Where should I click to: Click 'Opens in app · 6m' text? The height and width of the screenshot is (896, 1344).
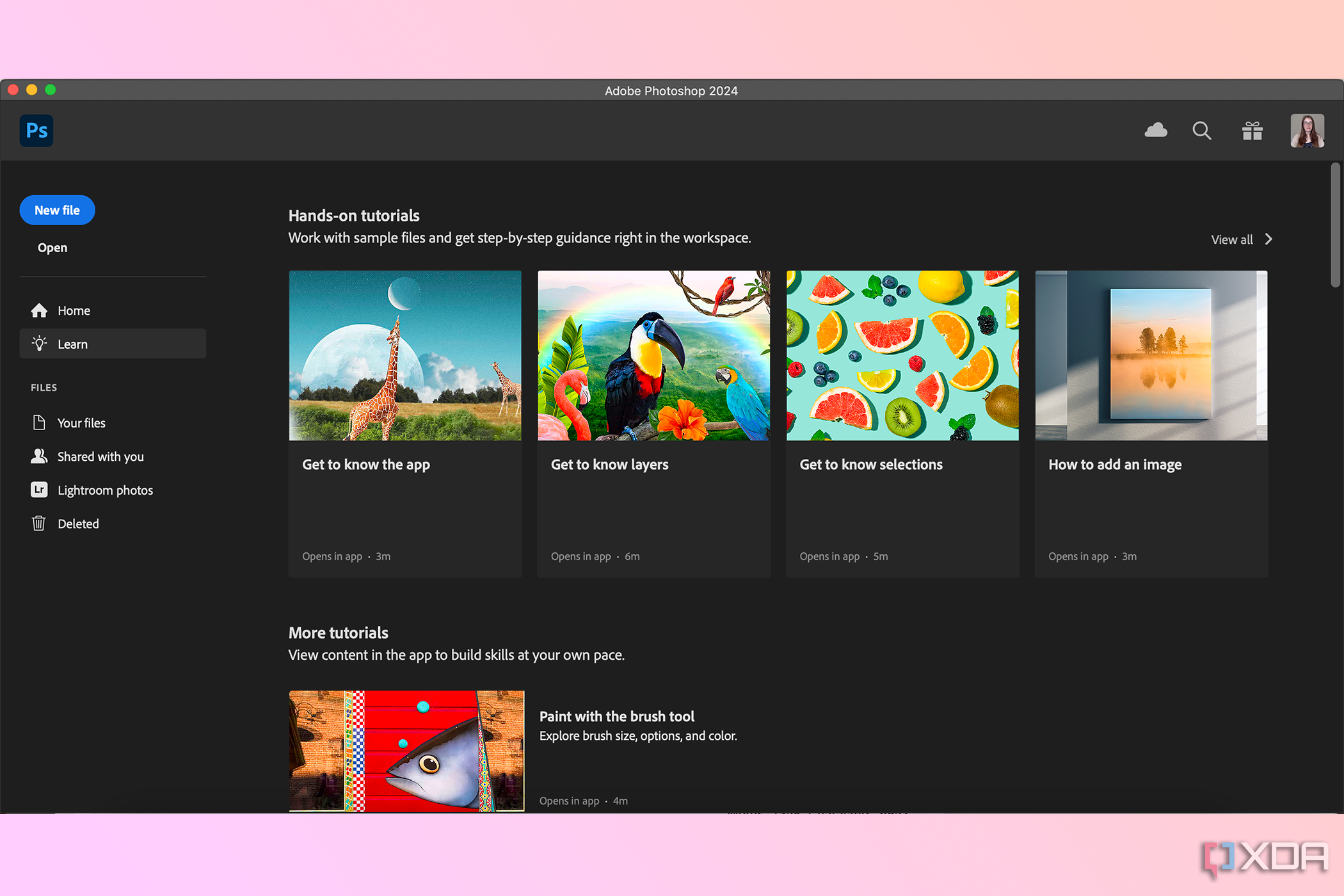click(595, 556)
